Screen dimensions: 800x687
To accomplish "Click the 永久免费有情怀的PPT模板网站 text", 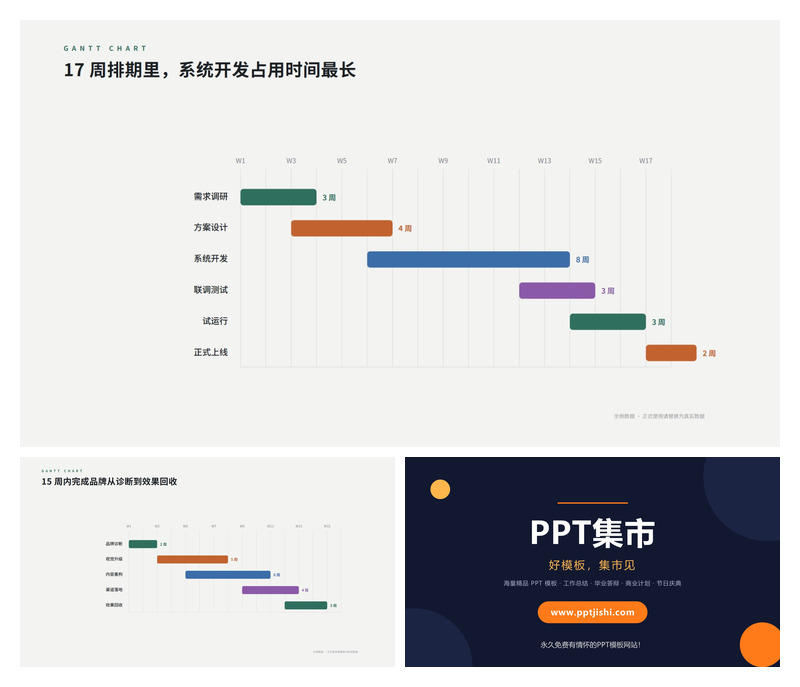I will 590,645.
